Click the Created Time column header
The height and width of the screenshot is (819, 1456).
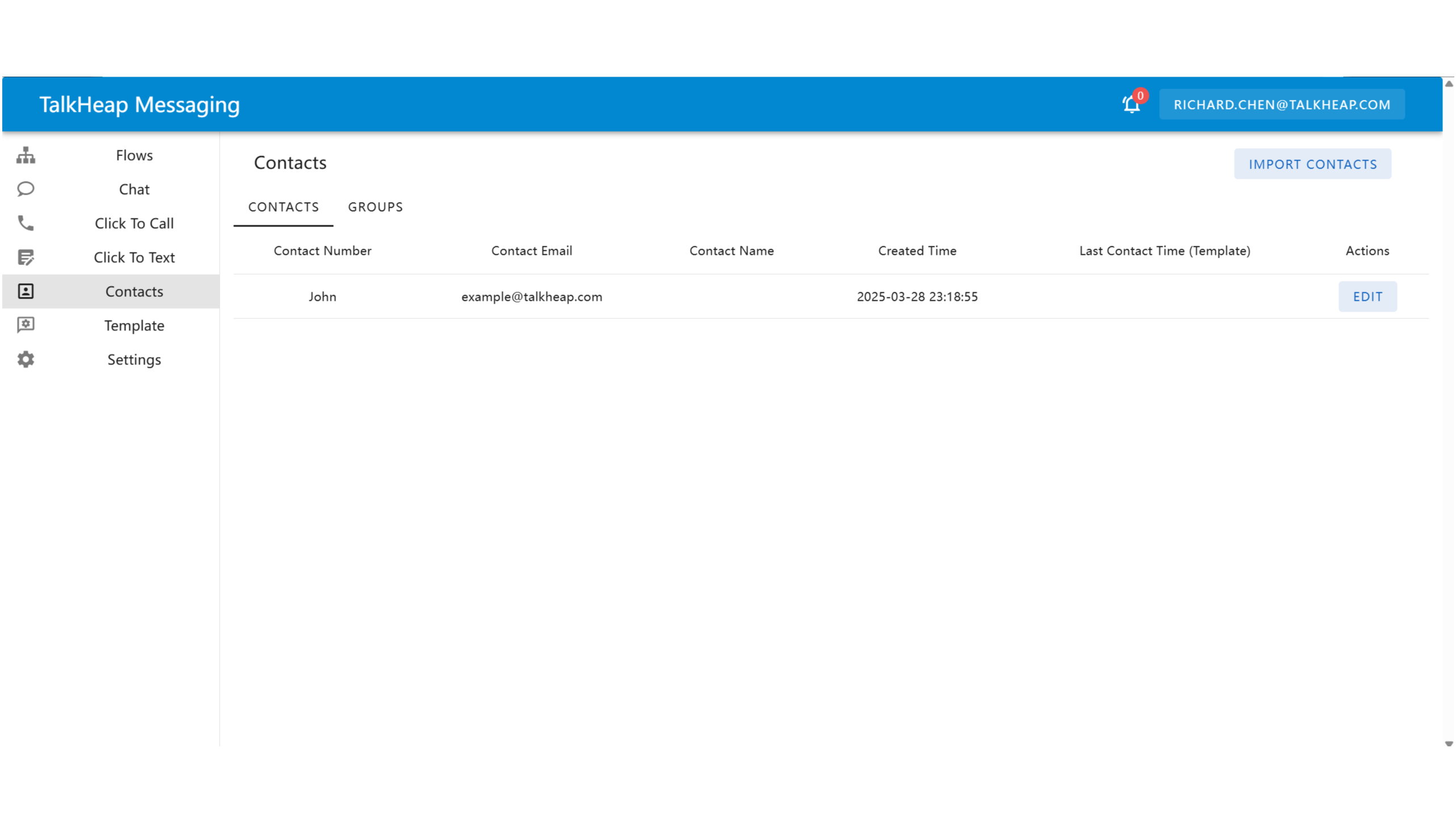917,251
